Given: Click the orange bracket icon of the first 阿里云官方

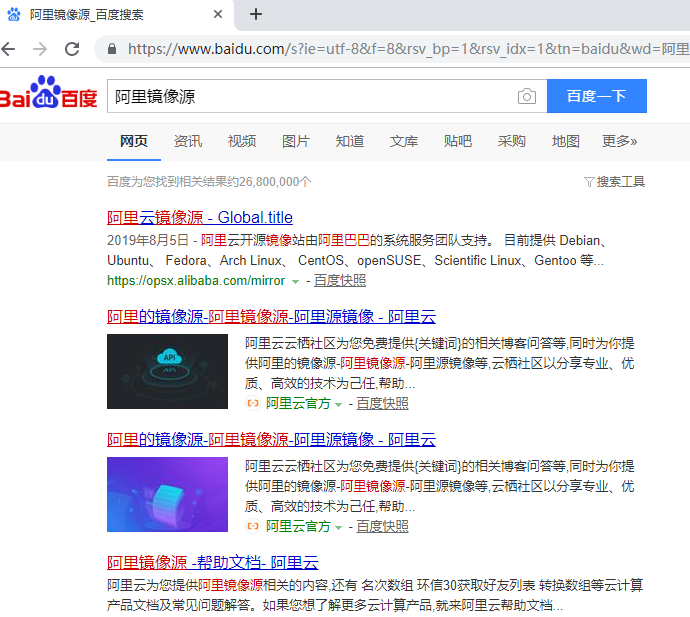Looking at the screenshot, I should (253, 403).
